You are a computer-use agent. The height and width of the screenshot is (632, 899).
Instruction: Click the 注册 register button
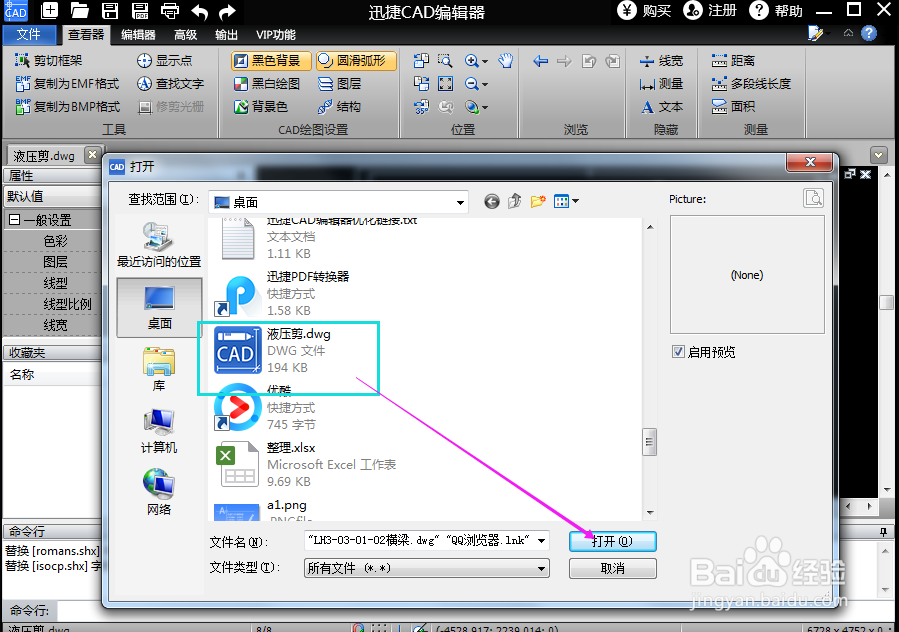710,10
